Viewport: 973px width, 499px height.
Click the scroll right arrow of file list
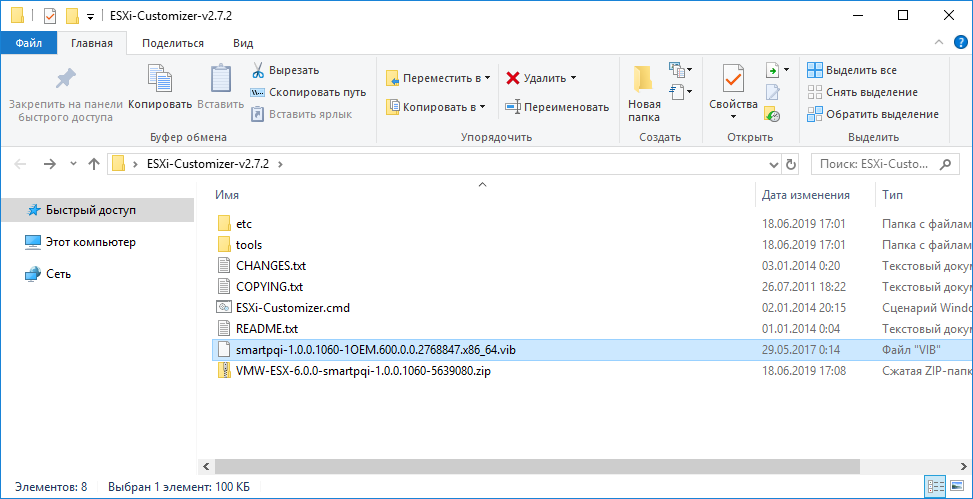click(965, 465)
